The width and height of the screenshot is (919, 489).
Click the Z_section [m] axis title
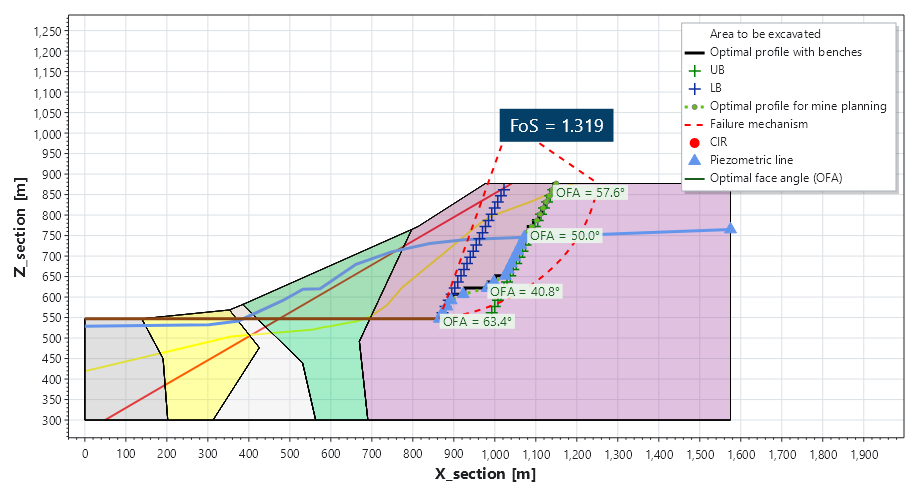[21, 227]
